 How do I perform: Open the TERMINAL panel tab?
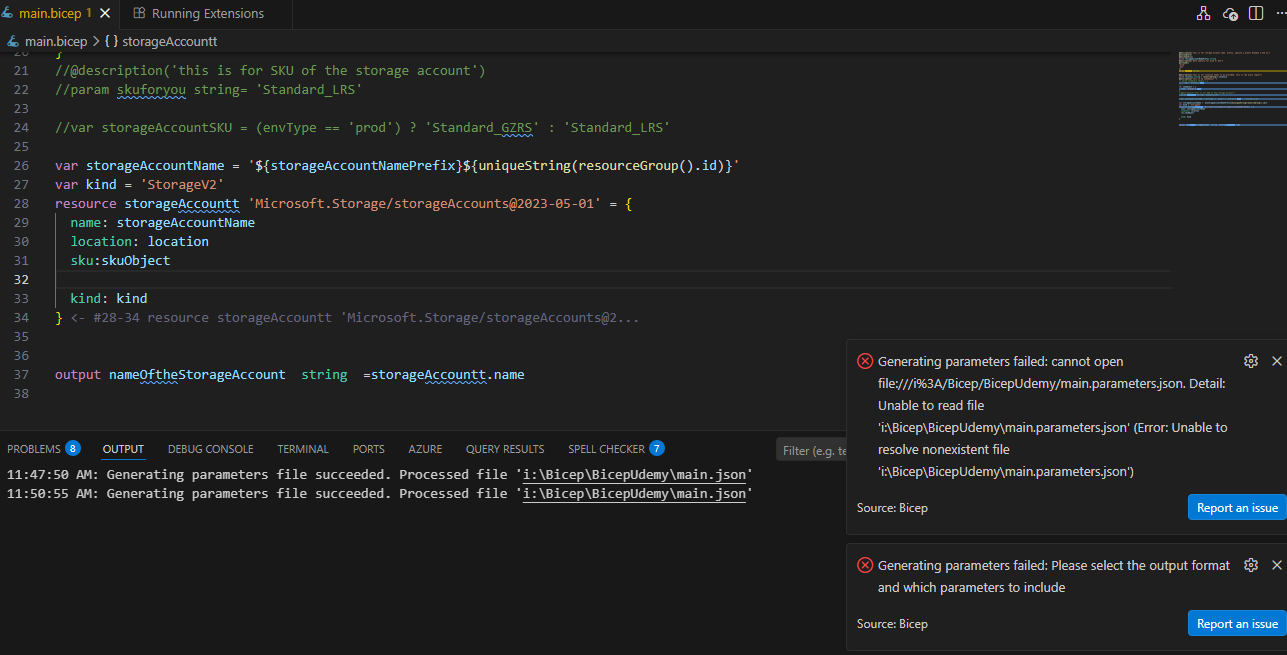(303, 449)
